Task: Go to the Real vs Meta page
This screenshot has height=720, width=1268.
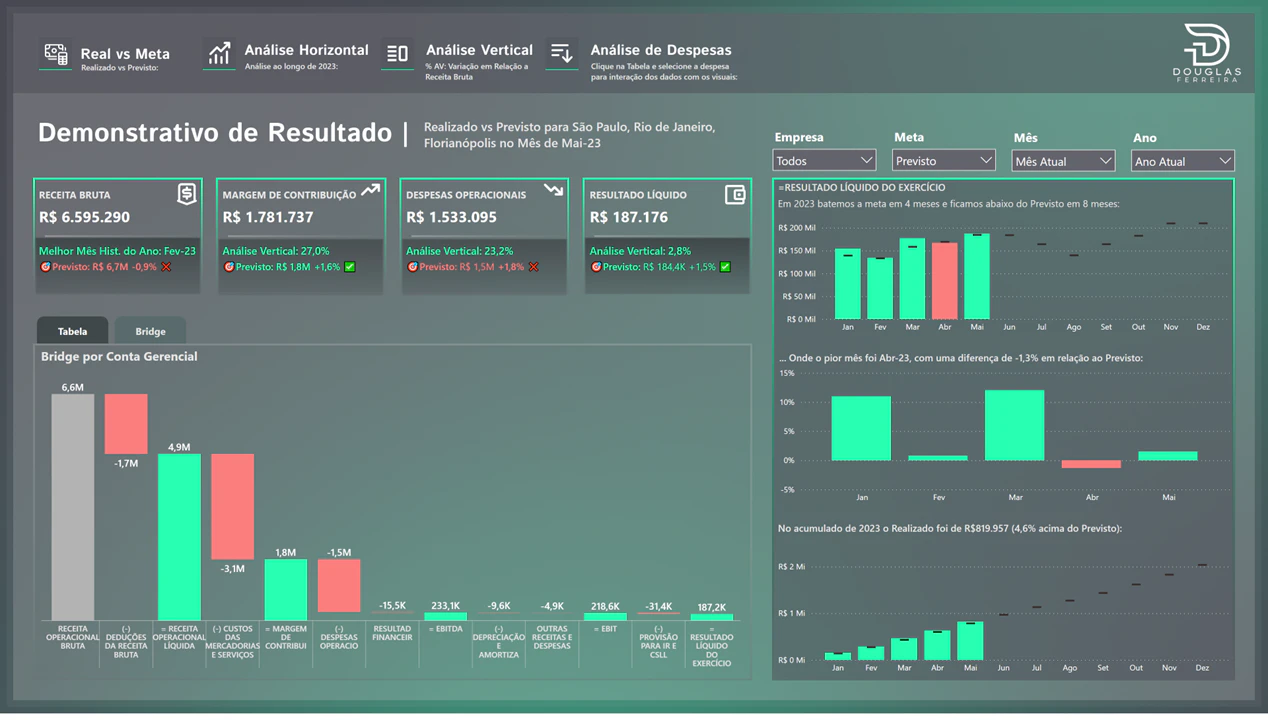Action: (x=125, y=54)
